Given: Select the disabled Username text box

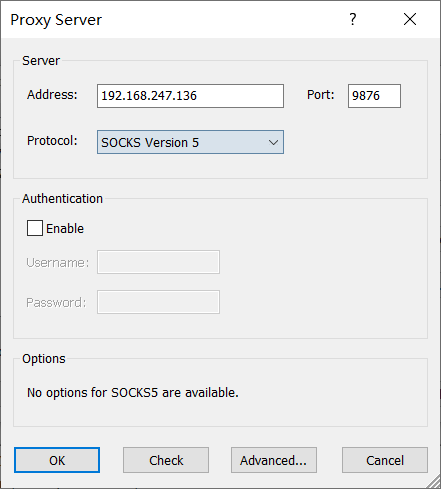Looking at the screenshot, I should pos(158,262).
